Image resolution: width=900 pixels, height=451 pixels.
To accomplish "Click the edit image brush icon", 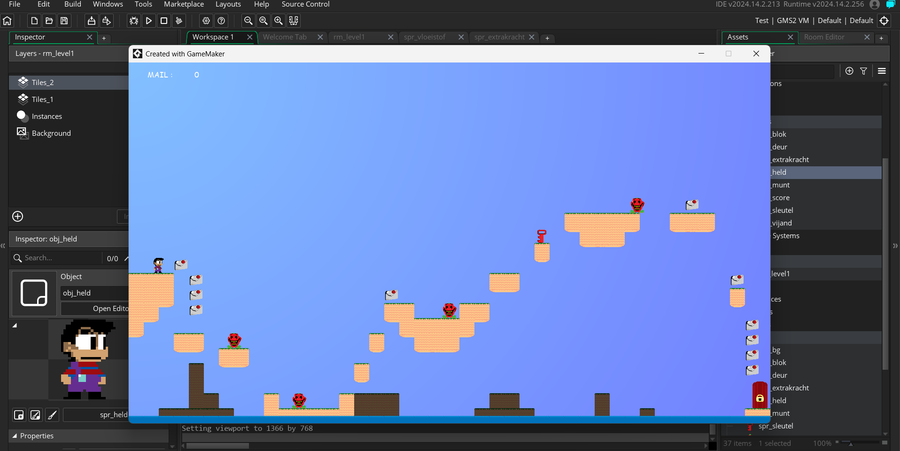I will pos(52,414).
